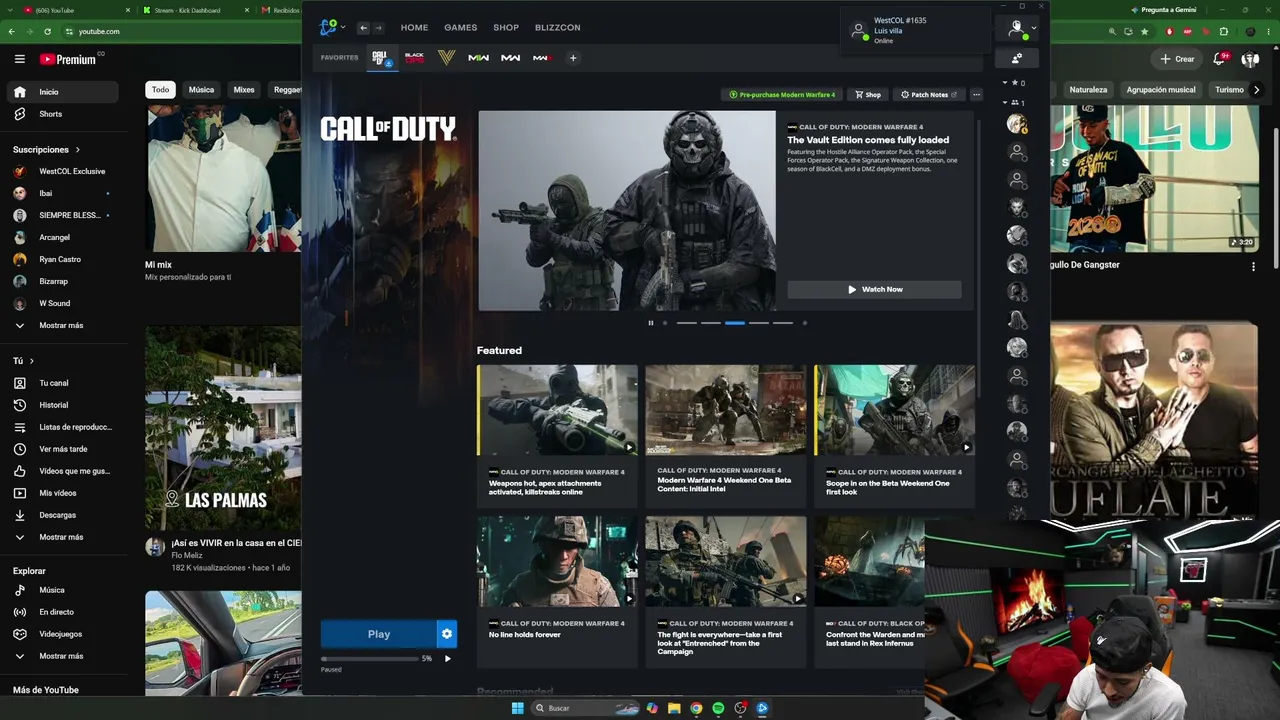The width and height of the screenshot is (1280, 720).
Task: Open the SHOP tab in Battle.net
Action: click(x=506, y=28)
